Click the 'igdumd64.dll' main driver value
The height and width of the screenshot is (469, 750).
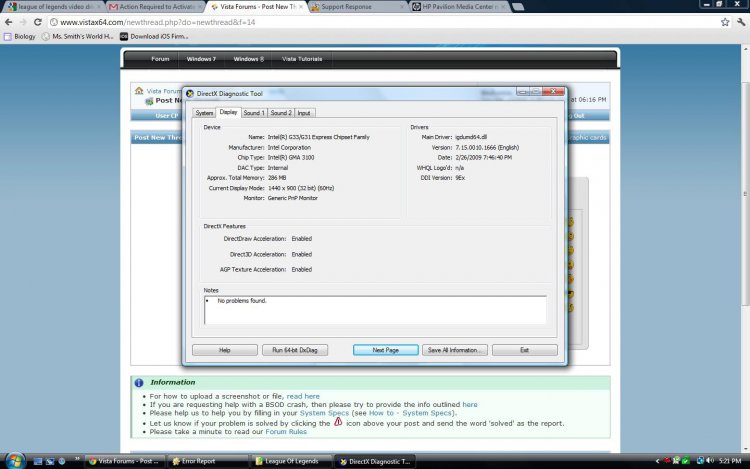click(x=471, y=137)
